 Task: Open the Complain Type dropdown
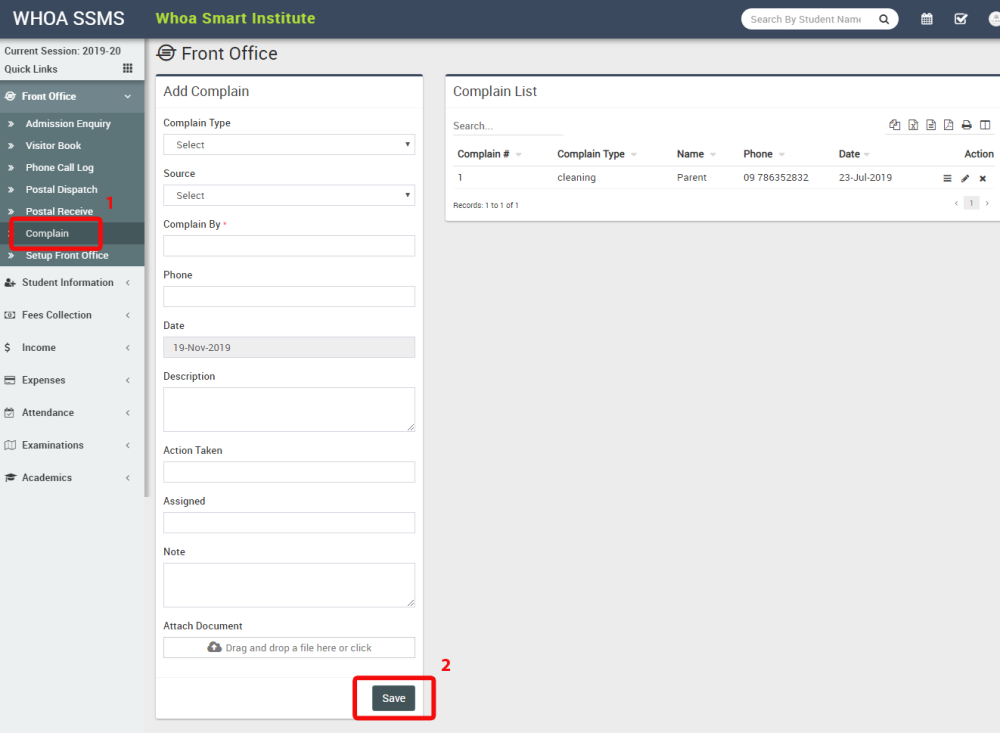tap(289, 145)
